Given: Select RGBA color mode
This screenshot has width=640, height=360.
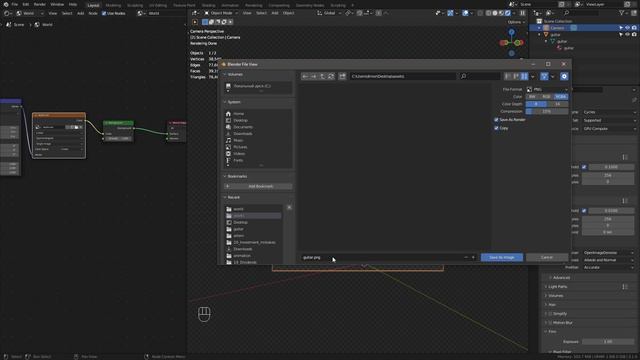Looking at the screenshot, I should (561, 97).
